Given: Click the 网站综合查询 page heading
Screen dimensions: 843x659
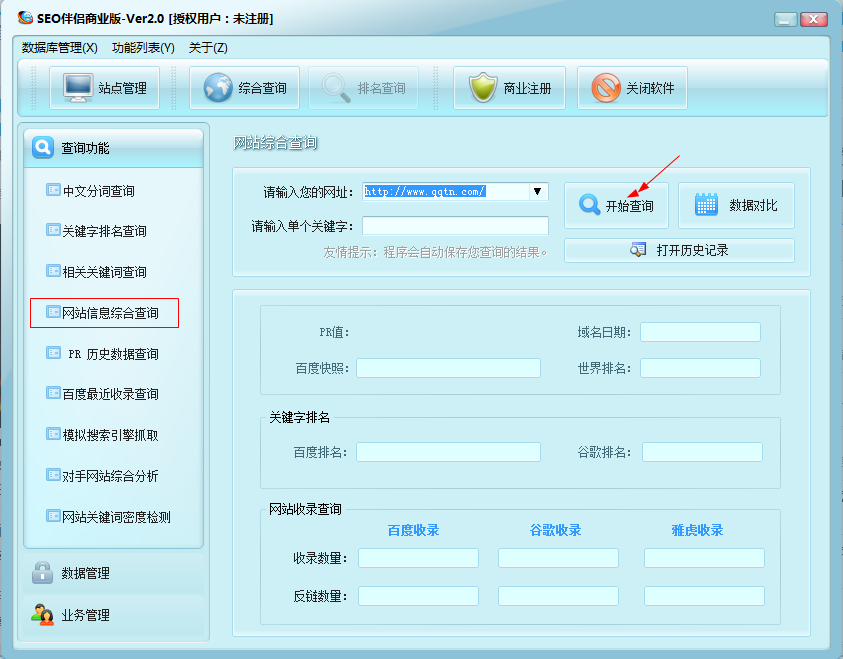Looking at the screenshot, I should coord(275,143).
